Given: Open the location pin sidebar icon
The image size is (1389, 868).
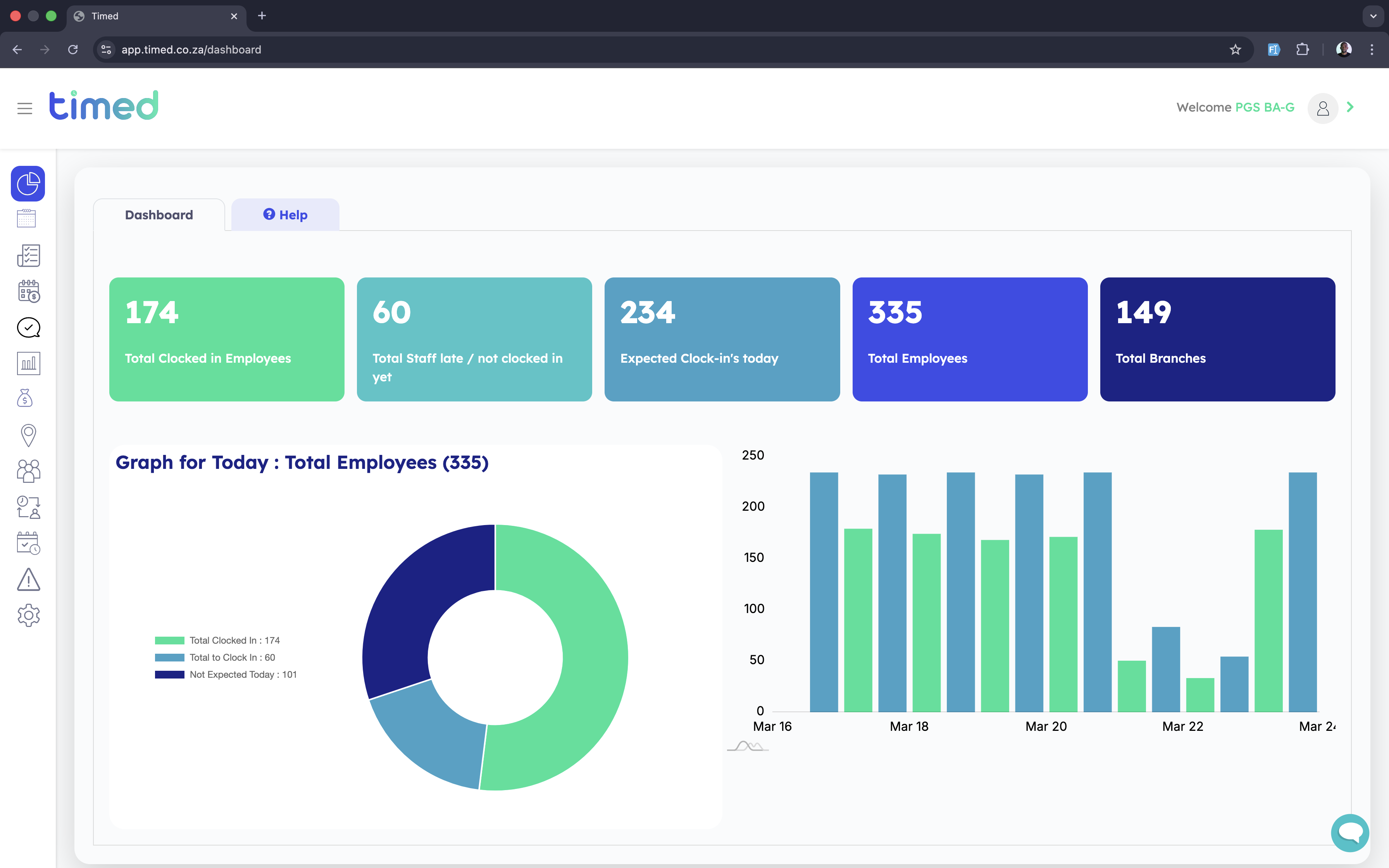Looking at the screenshot, I should [28, 435].
